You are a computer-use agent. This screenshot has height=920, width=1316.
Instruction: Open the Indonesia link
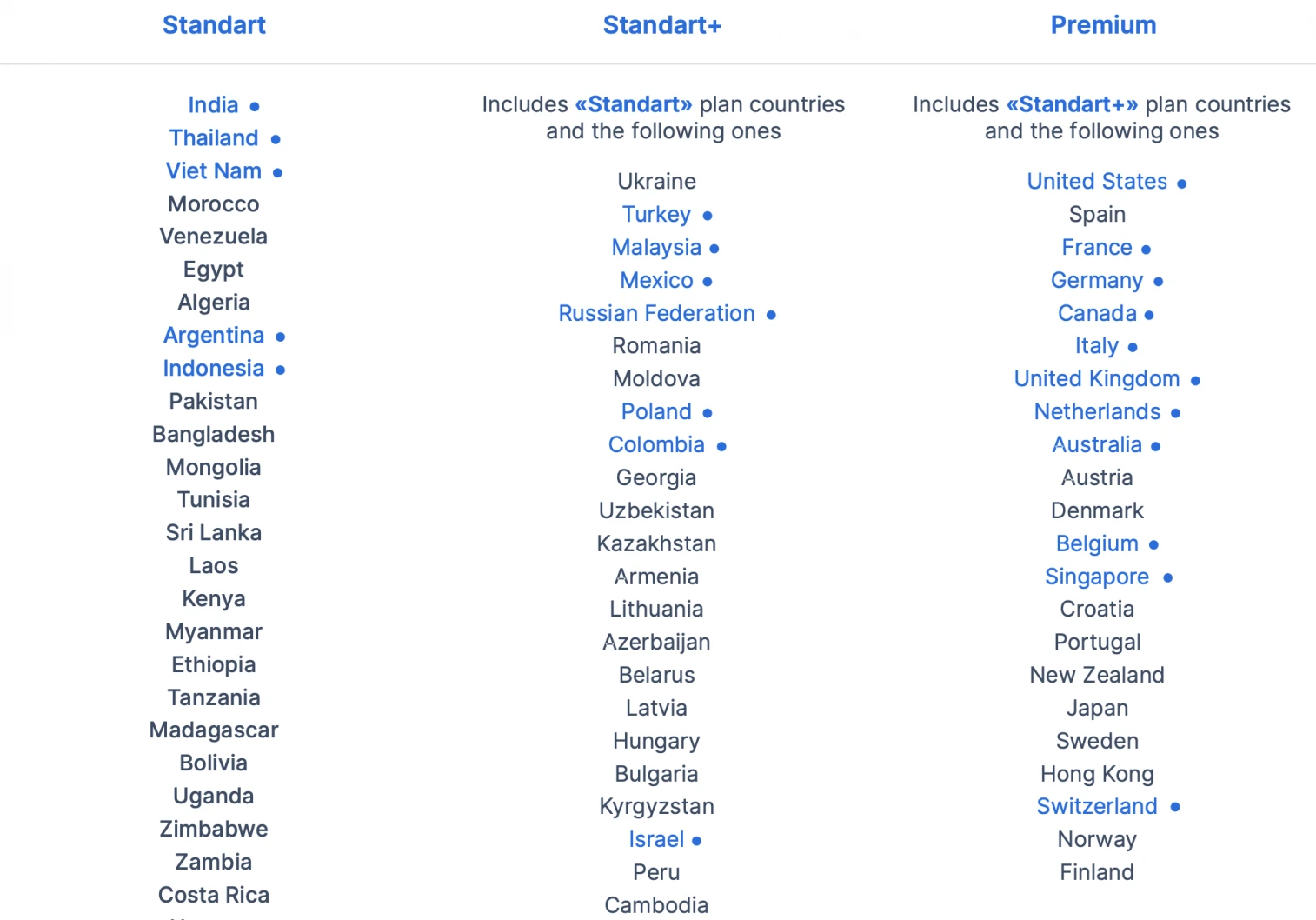pos(214,369)
